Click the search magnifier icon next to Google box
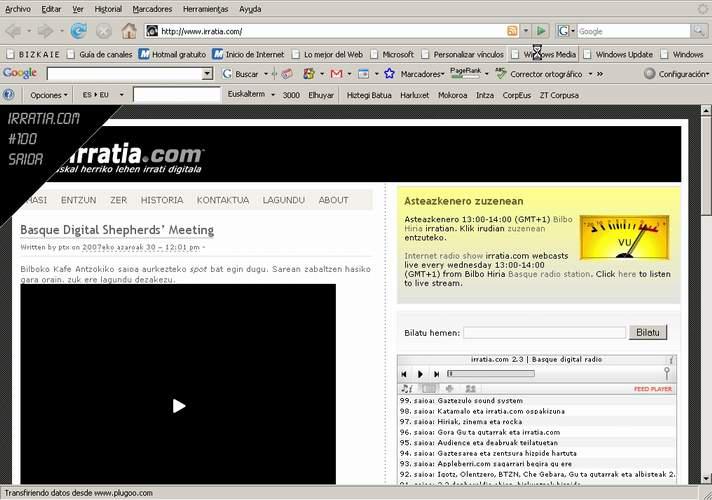 [x=698, y=31]
